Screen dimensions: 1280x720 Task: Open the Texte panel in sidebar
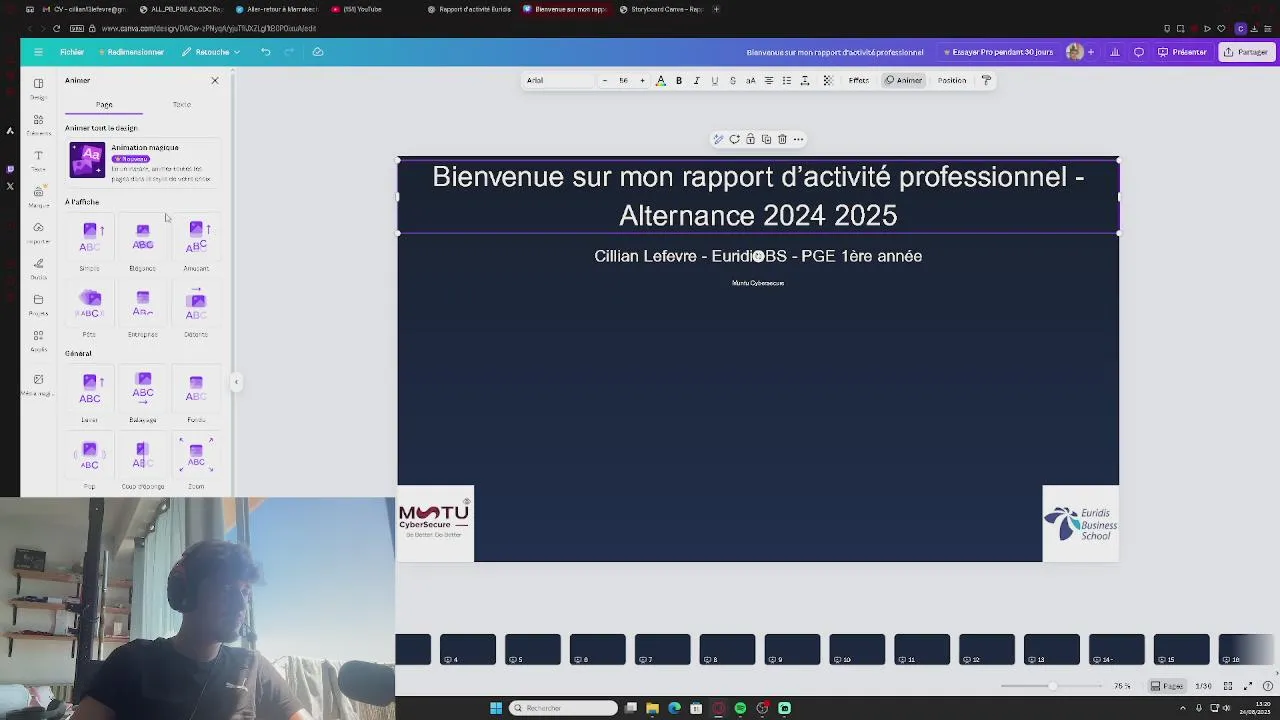coord(38,160)
